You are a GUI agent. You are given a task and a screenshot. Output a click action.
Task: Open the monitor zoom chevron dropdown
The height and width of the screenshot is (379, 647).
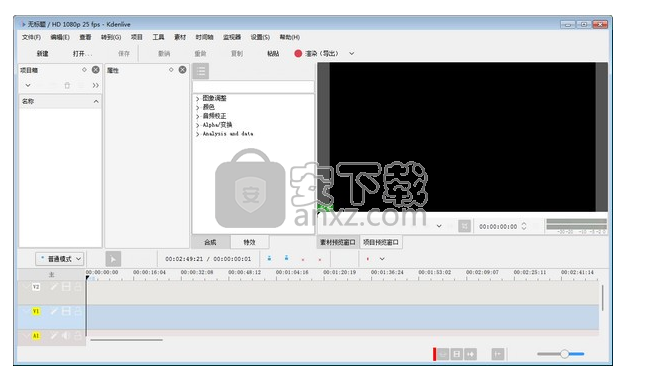[x=439, y=226]
